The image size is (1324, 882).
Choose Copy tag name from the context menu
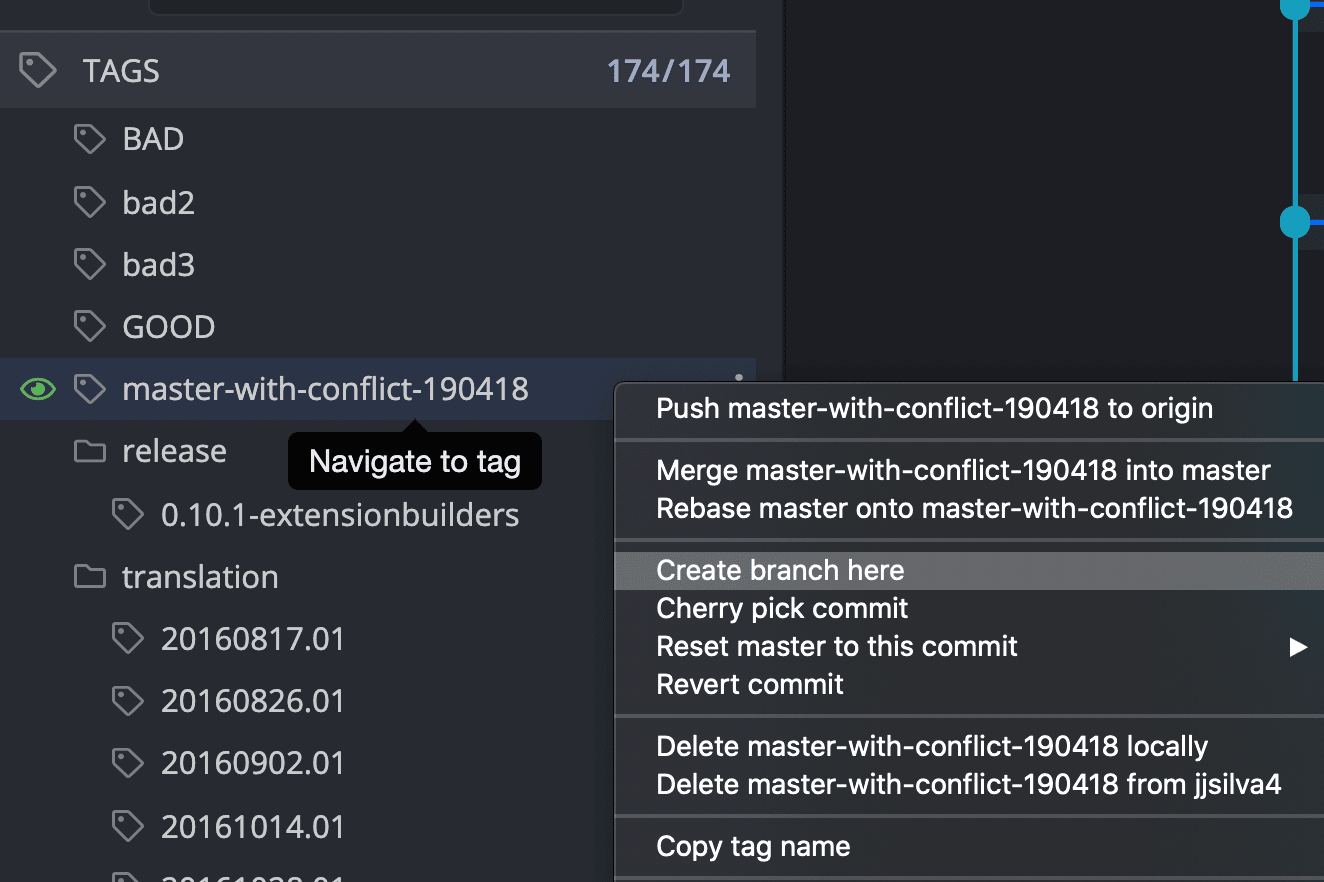[752, 846]
